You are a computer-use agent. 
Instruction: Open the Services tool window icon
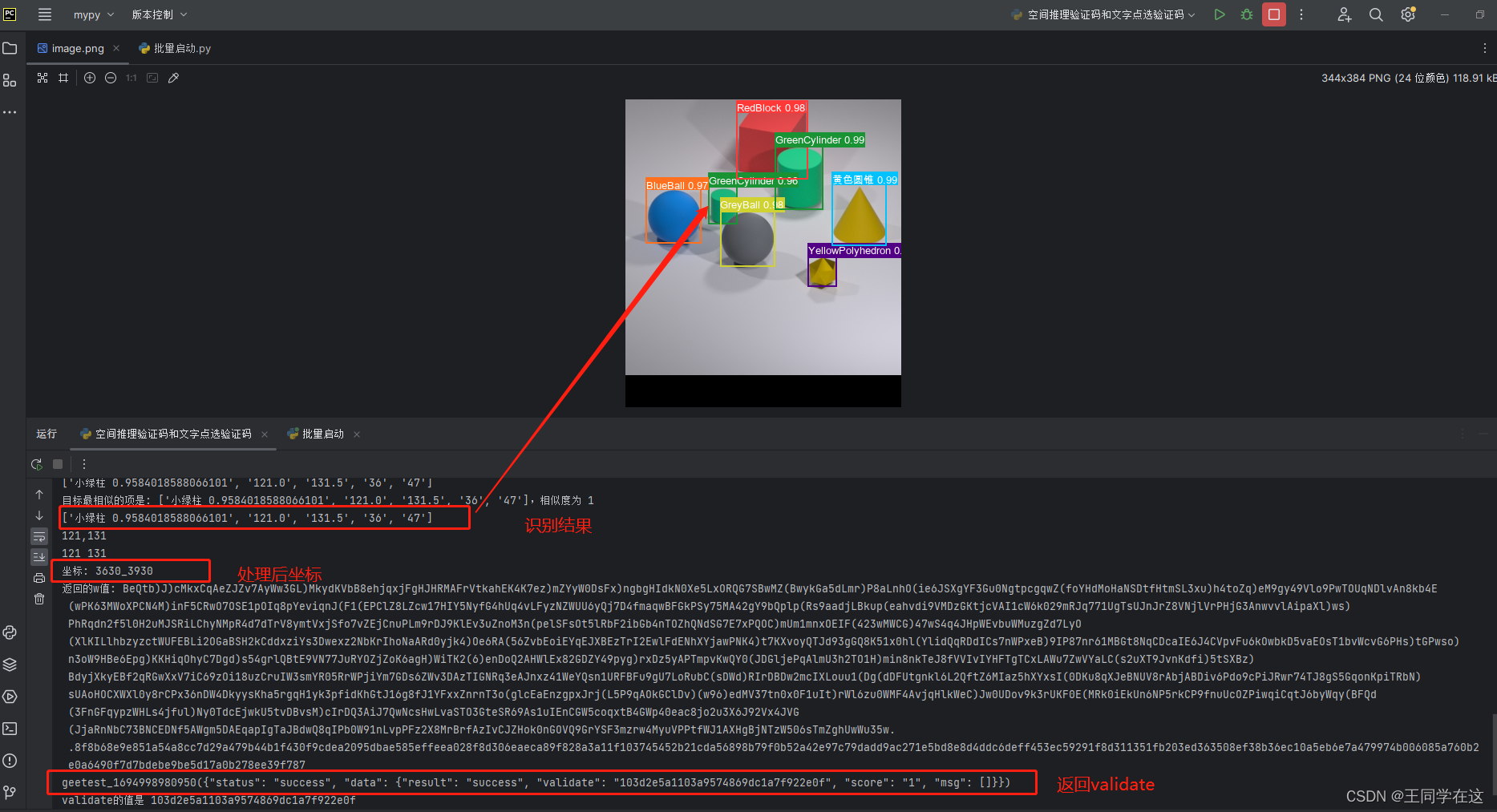[10, 697]
